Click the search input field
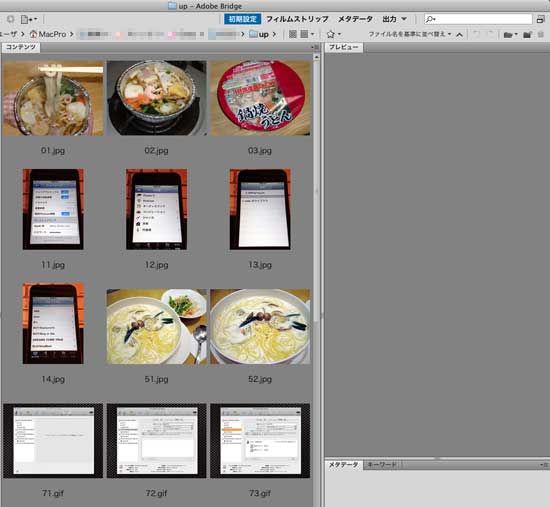 pyautogui.click(x=478, y=19)
